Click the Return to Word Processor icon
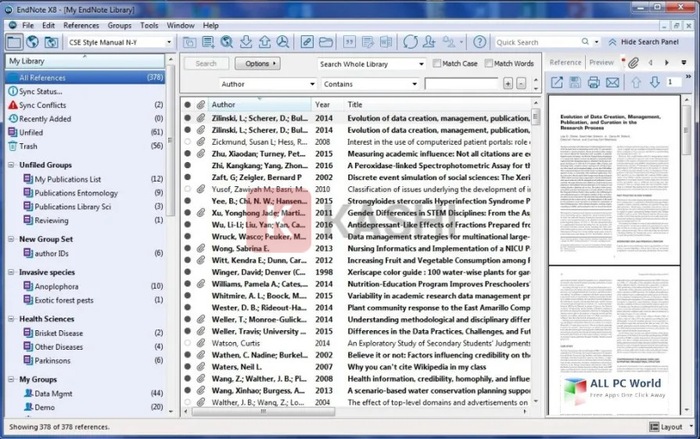Viewport: 700px width, 439px height. coord(386,42)
